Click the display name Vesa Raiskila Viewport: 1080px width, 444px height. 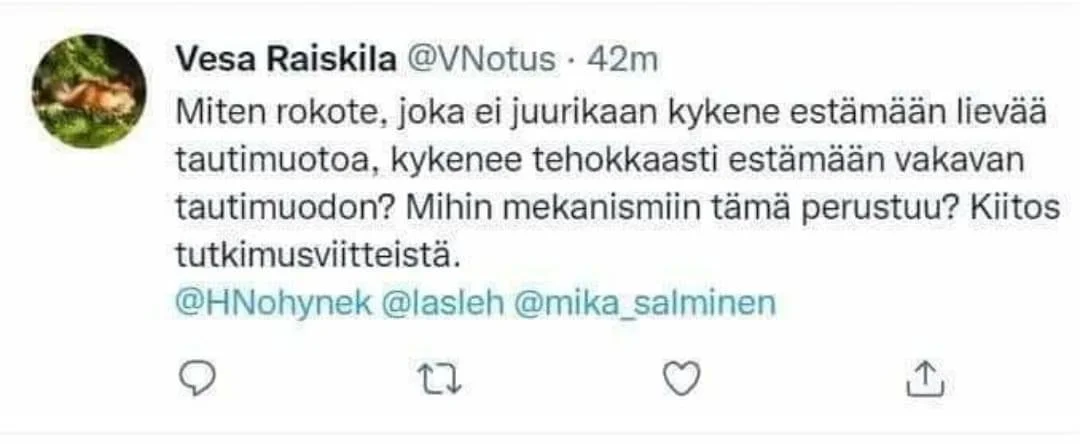(281, 59)
